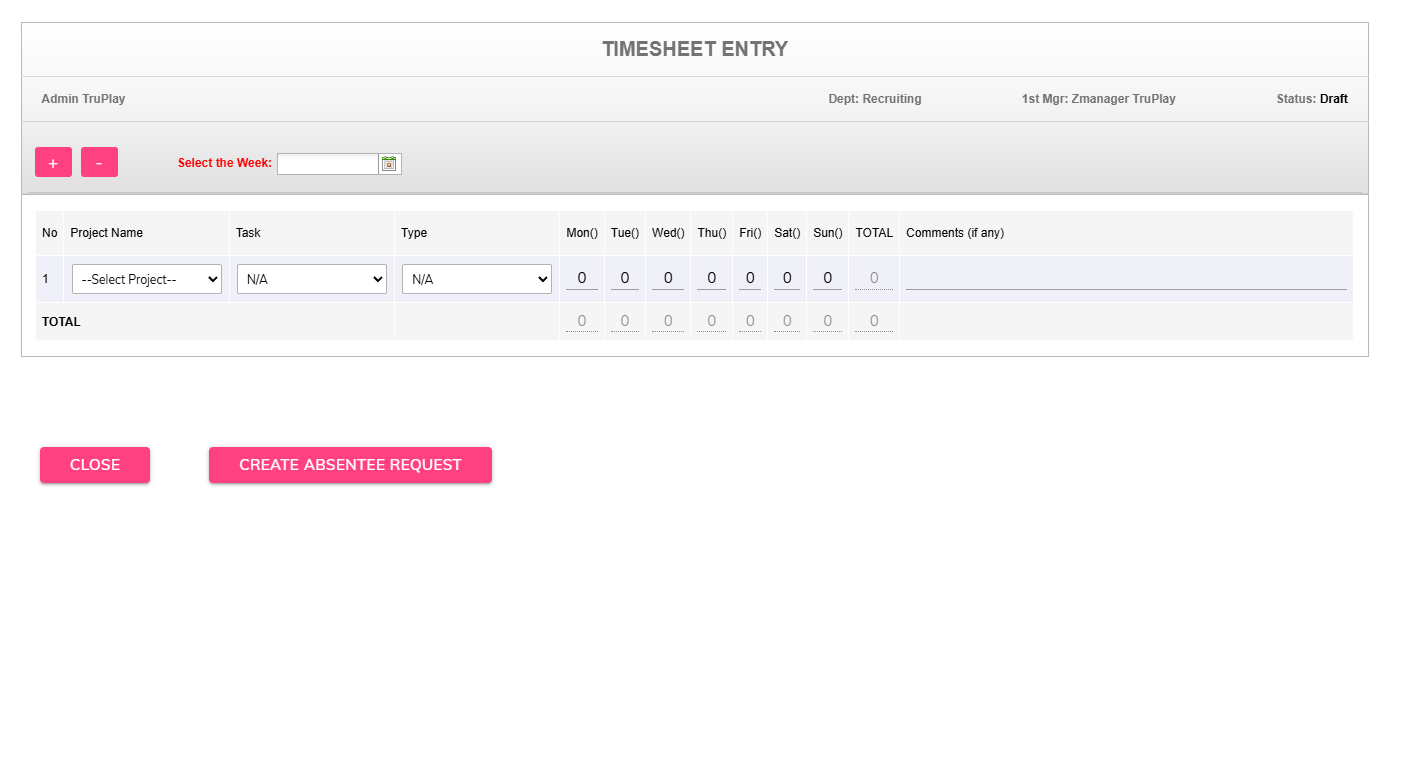The width and height of the screenshot is (1403, 768).
Task: Click the Wednesday hours entry box
Action: pos(667,278)
